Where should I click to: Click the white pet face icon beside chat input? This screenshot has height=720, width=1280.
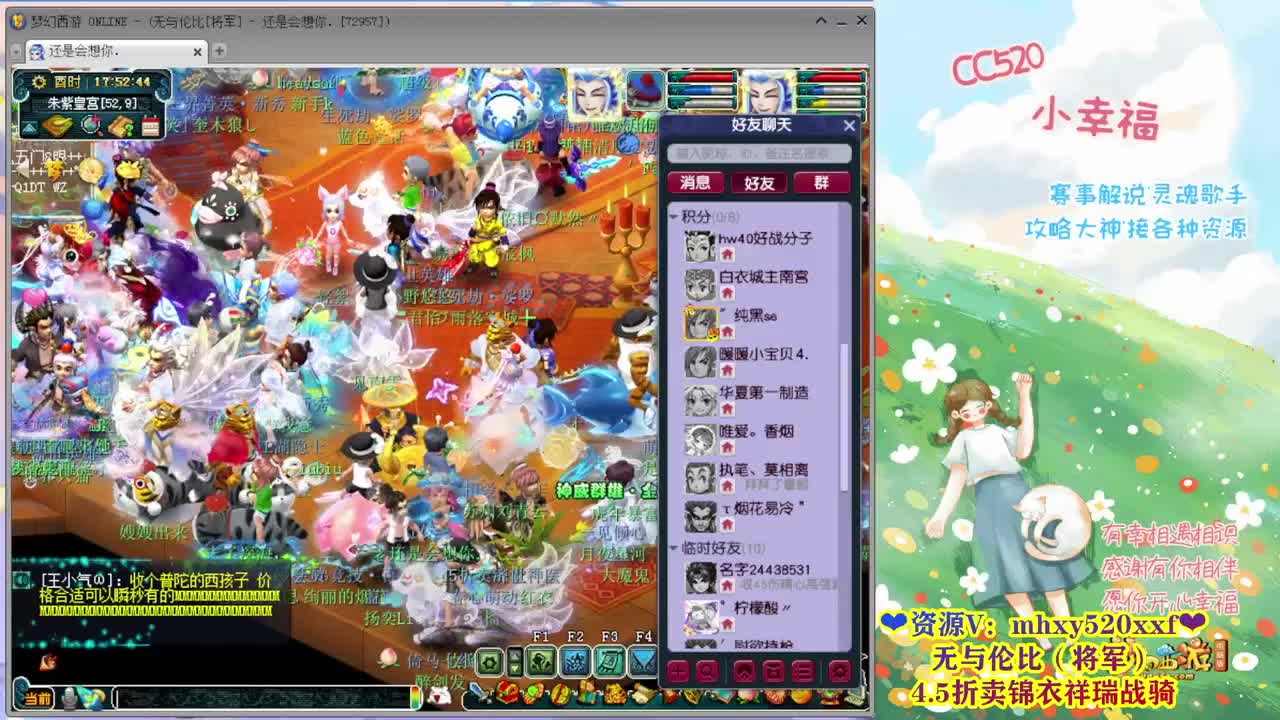click(439, 696)
